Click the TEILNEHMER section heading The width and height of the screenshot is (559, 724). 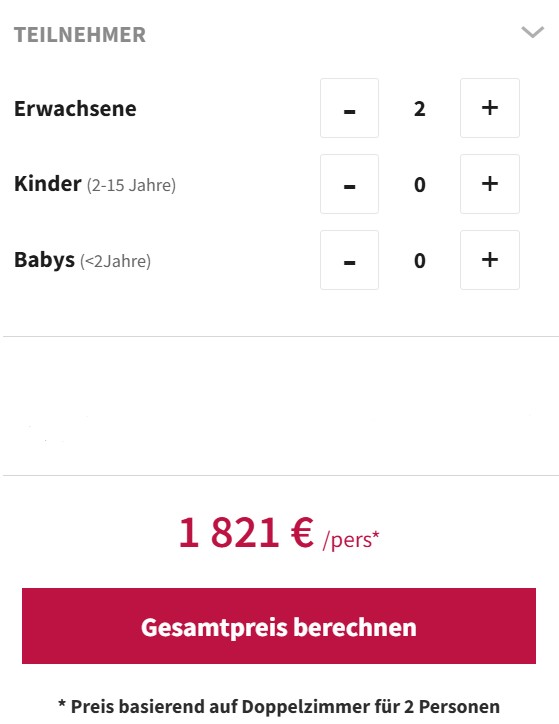80,35
